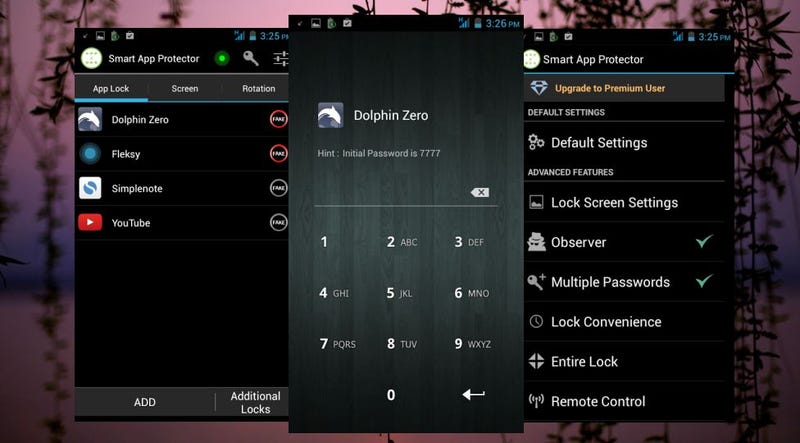Tap the Observer label
Image resolution: width=800 pixels, height=443 pixels.
tap(579, 242)
